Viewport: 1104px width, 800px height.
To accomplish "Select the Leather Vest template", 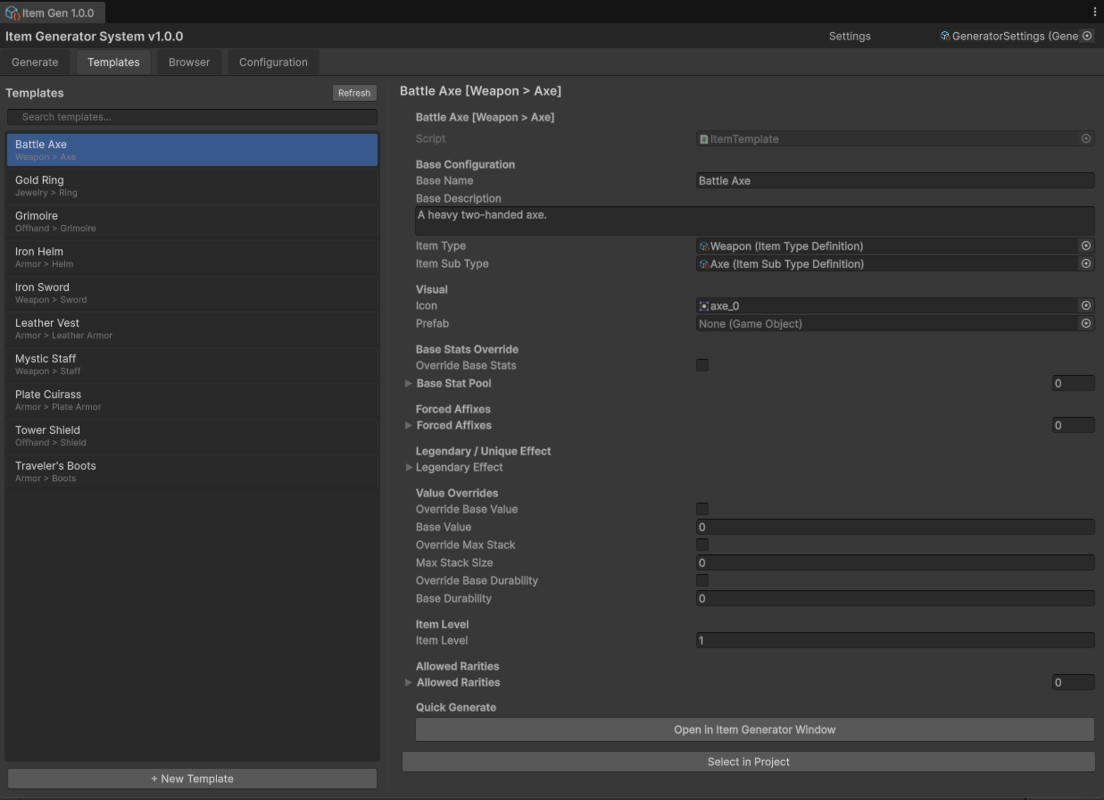I will [x=192, y=329].
